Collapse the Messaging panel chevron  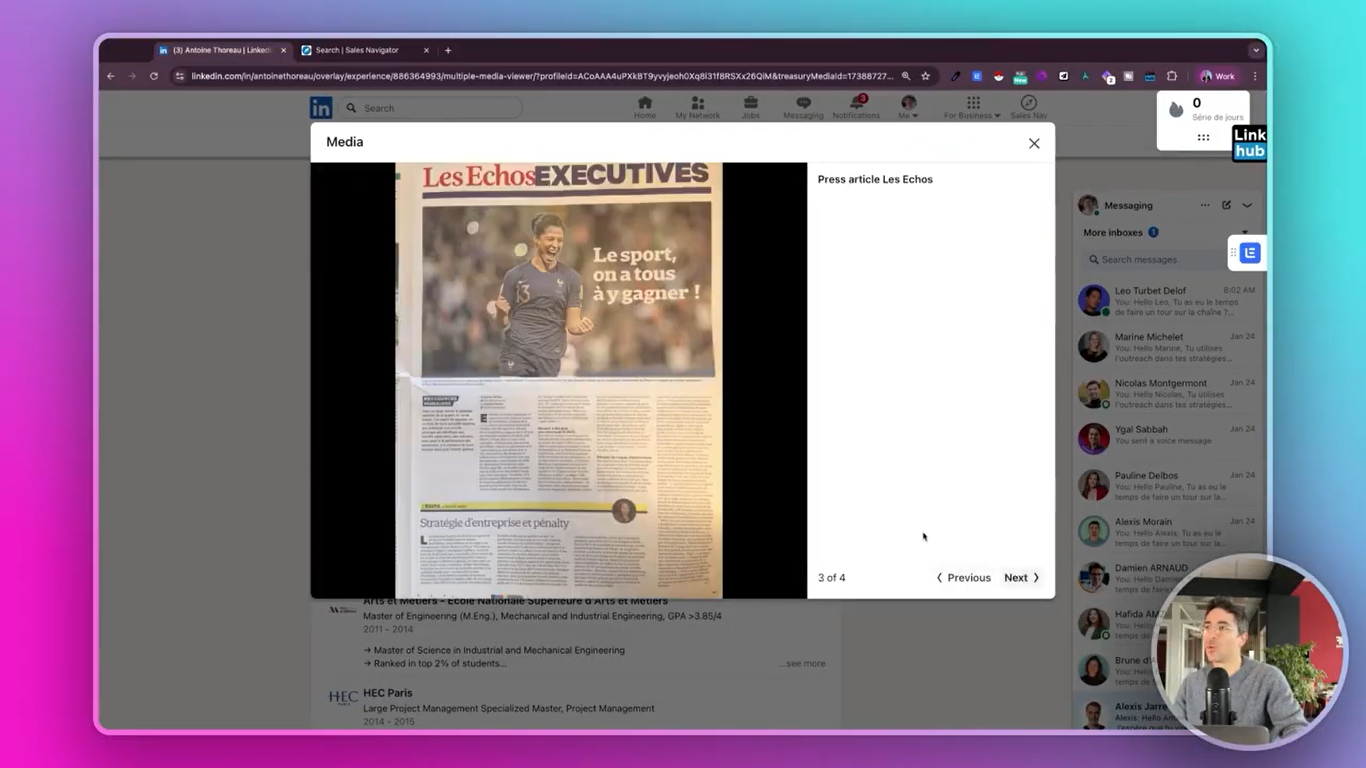pos(1247,205)
